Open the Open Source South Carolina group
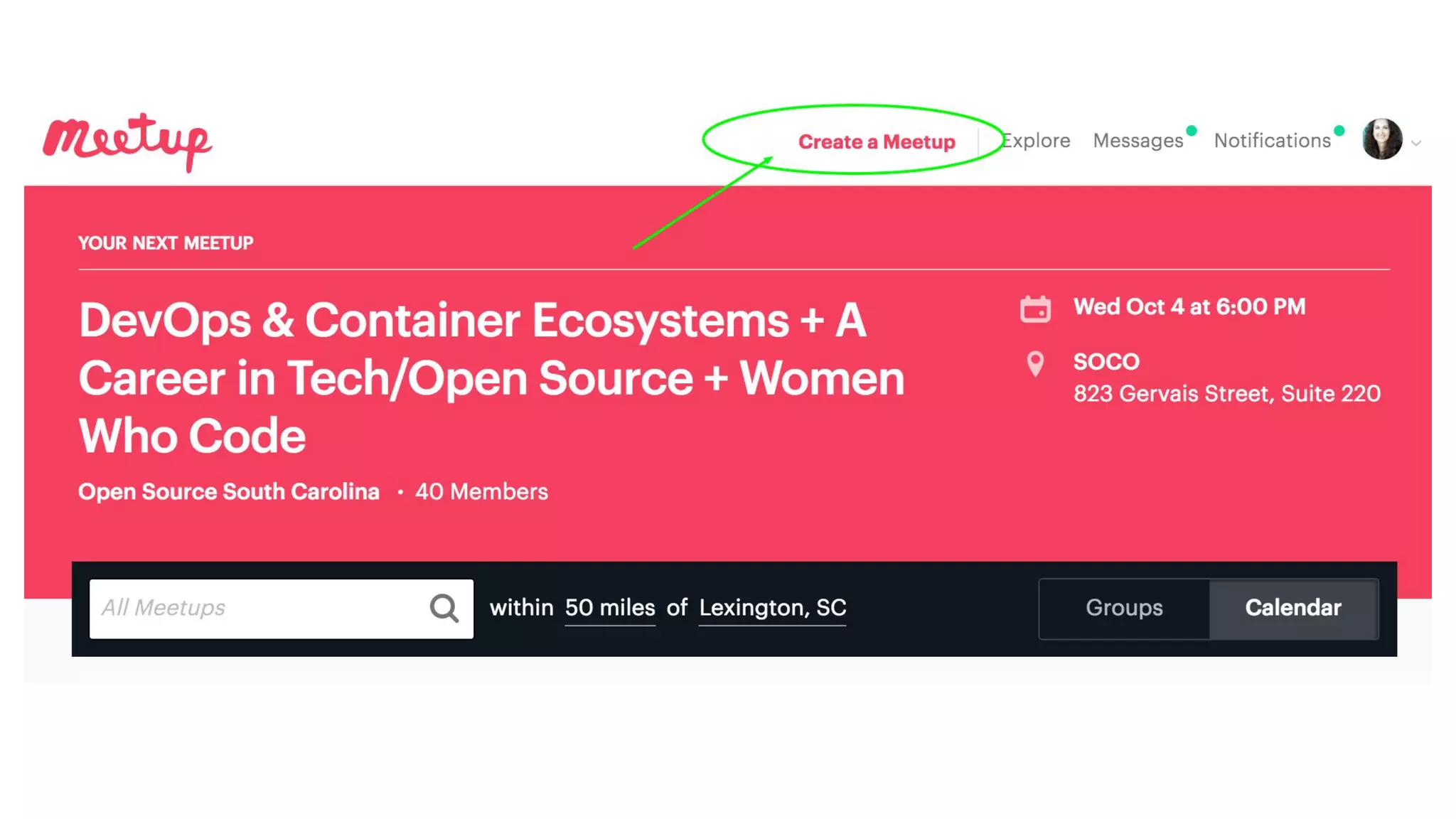This screenshot has width=1456, height=819. pyautogui.click(x=229, y=492)
